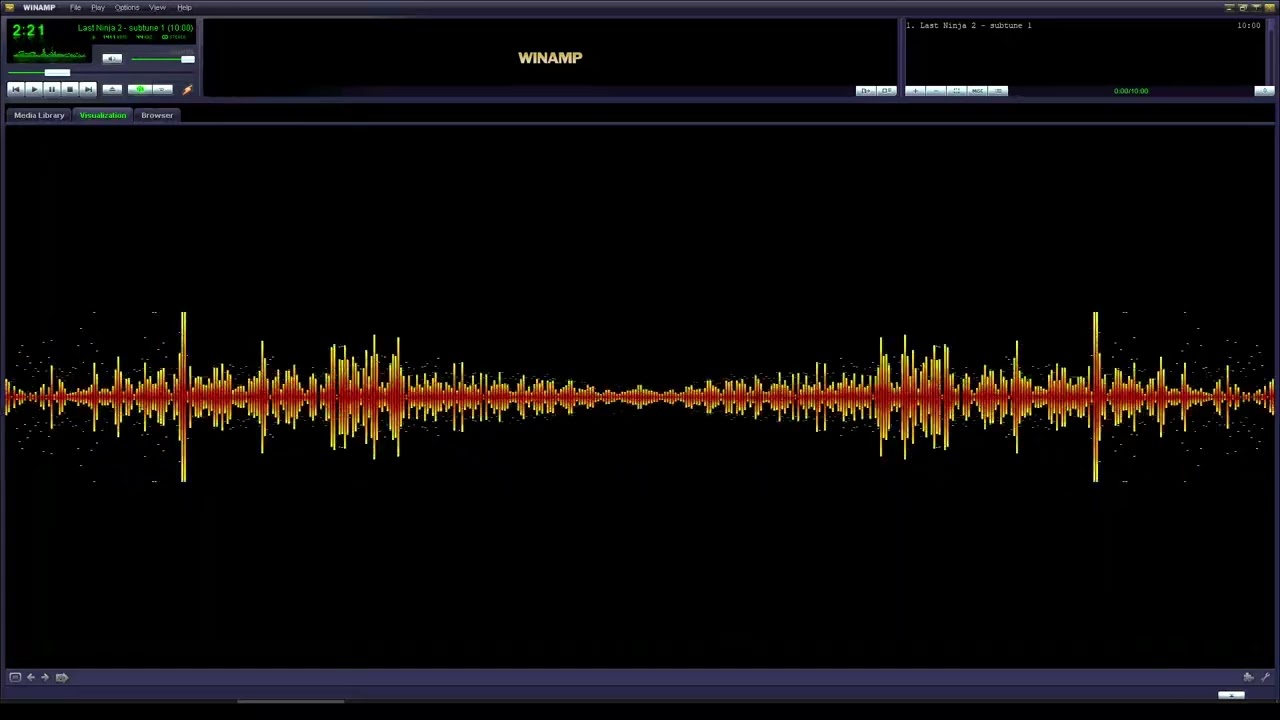Click the Play button
Viewport: 1280px width, 720px height.
point(33,89)
